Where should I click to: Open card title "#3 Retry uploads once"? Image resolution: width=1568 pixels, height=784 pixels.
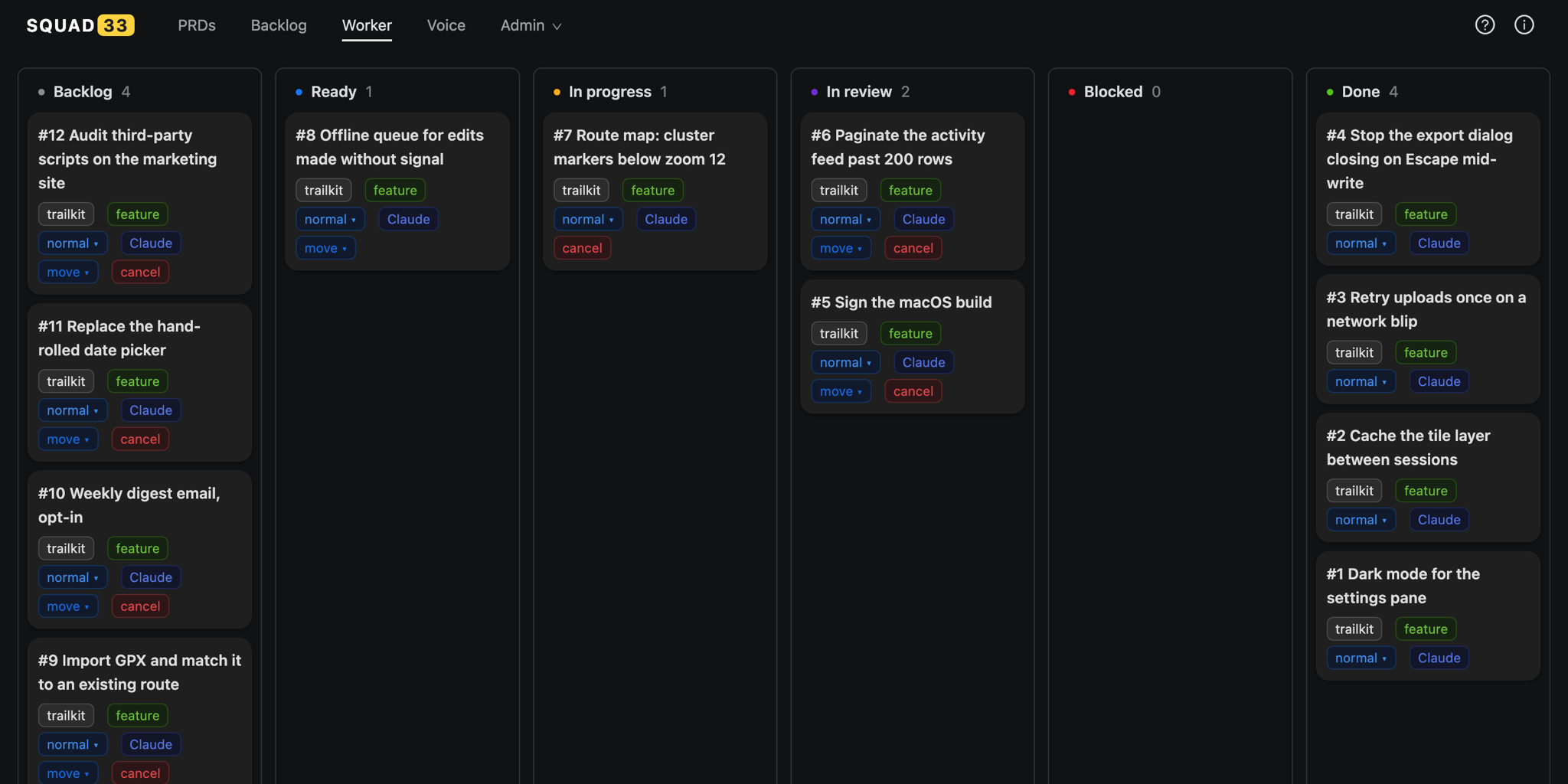pyautogui.click(x=1426, y=309)
